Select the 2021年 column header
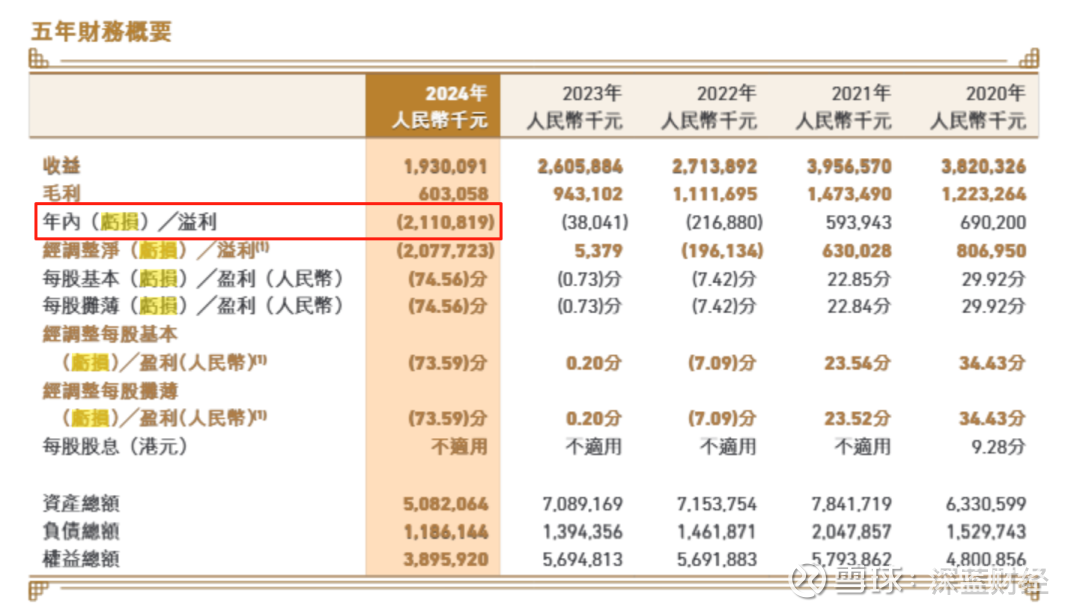 (861, 94)
